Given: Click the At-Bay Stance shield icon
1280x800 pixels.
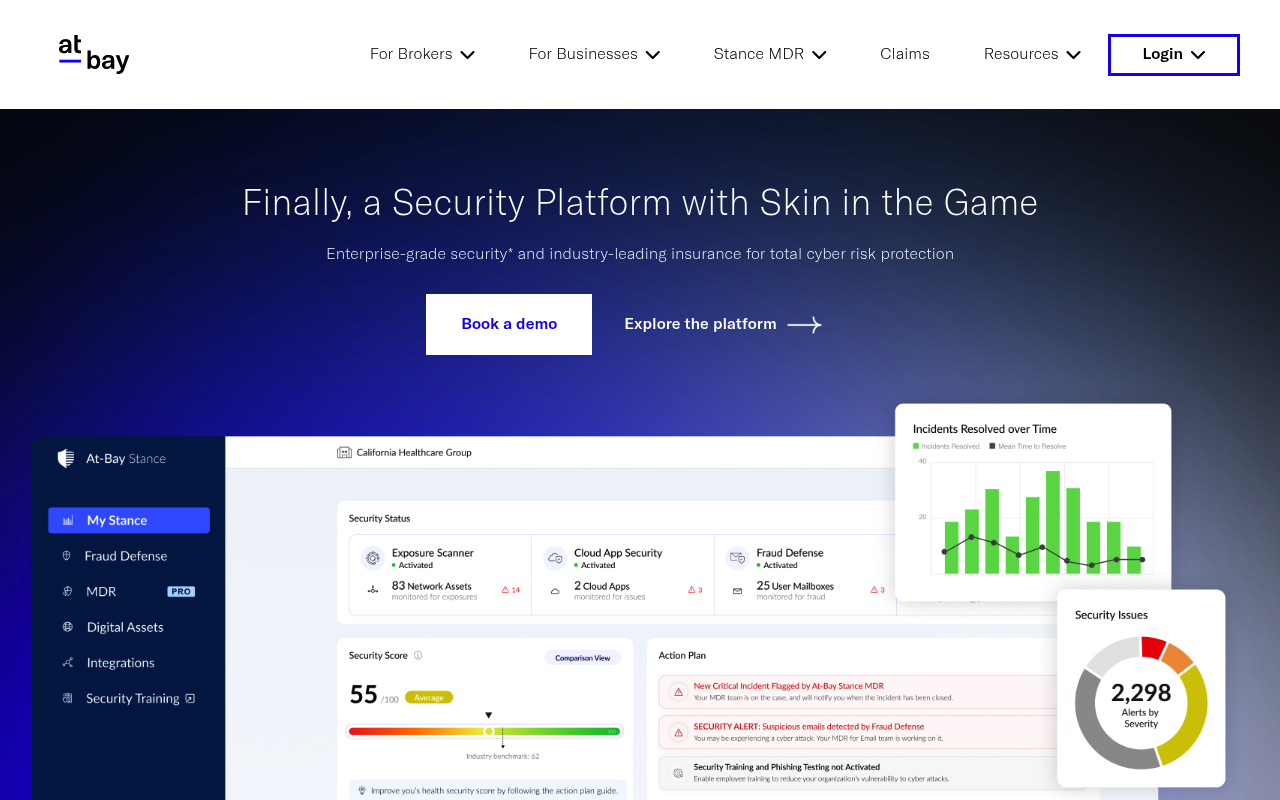Looking at the screenshot, I should click(66, 458).
